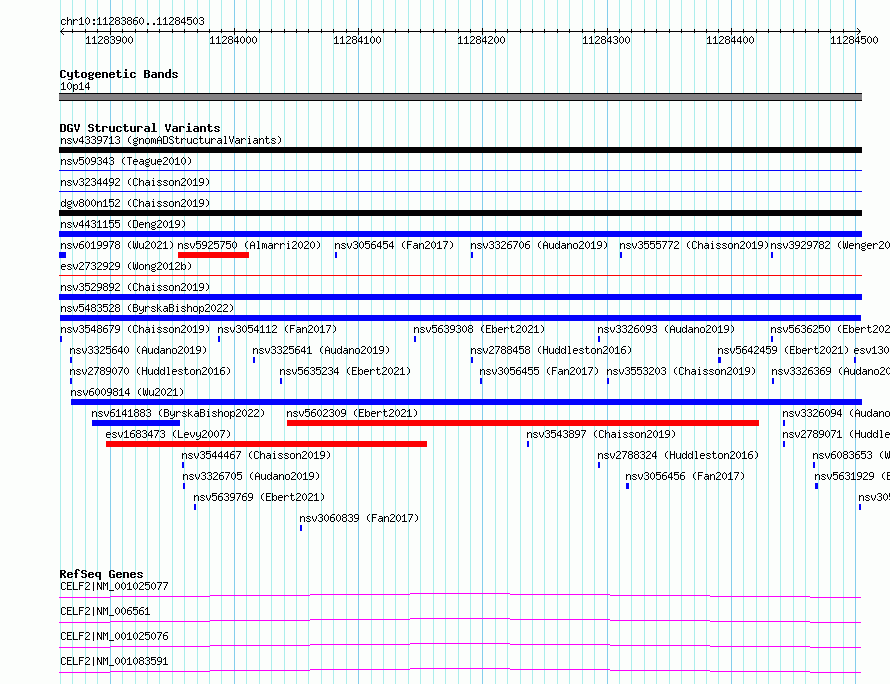Click nsv6141883 (ByrskaBishop2022) label
The width and height of the screenshot is (890, 684).
point(178,413)
